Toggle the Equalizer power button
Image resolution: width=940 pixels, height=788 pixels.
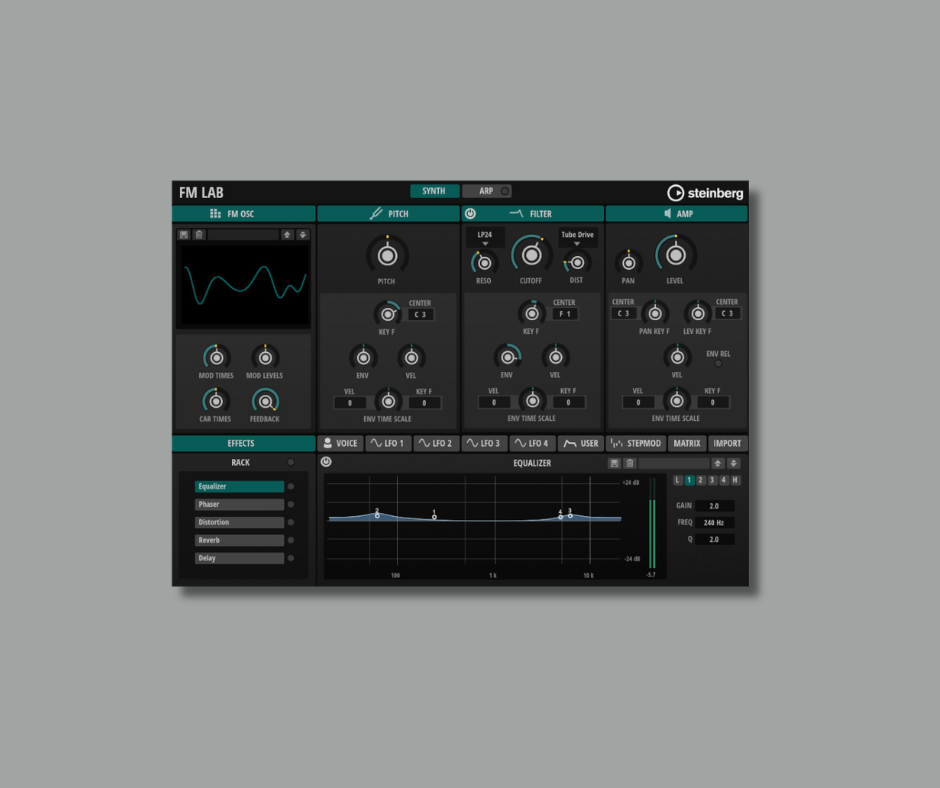coord(326,462)
